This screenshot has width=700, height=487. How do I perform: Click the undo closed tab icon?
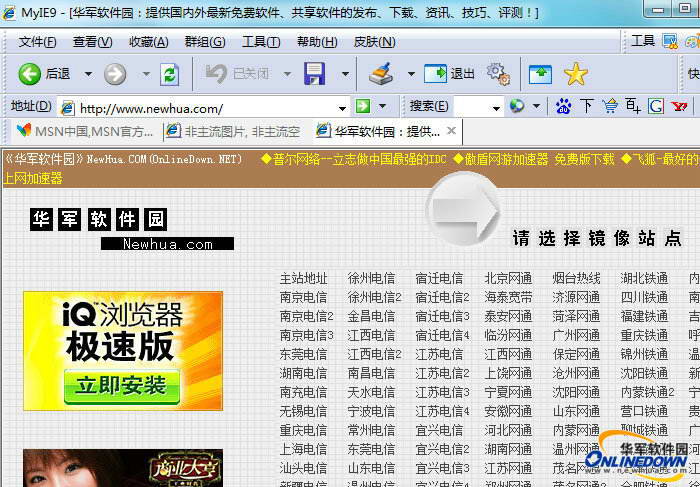[217, 73]
